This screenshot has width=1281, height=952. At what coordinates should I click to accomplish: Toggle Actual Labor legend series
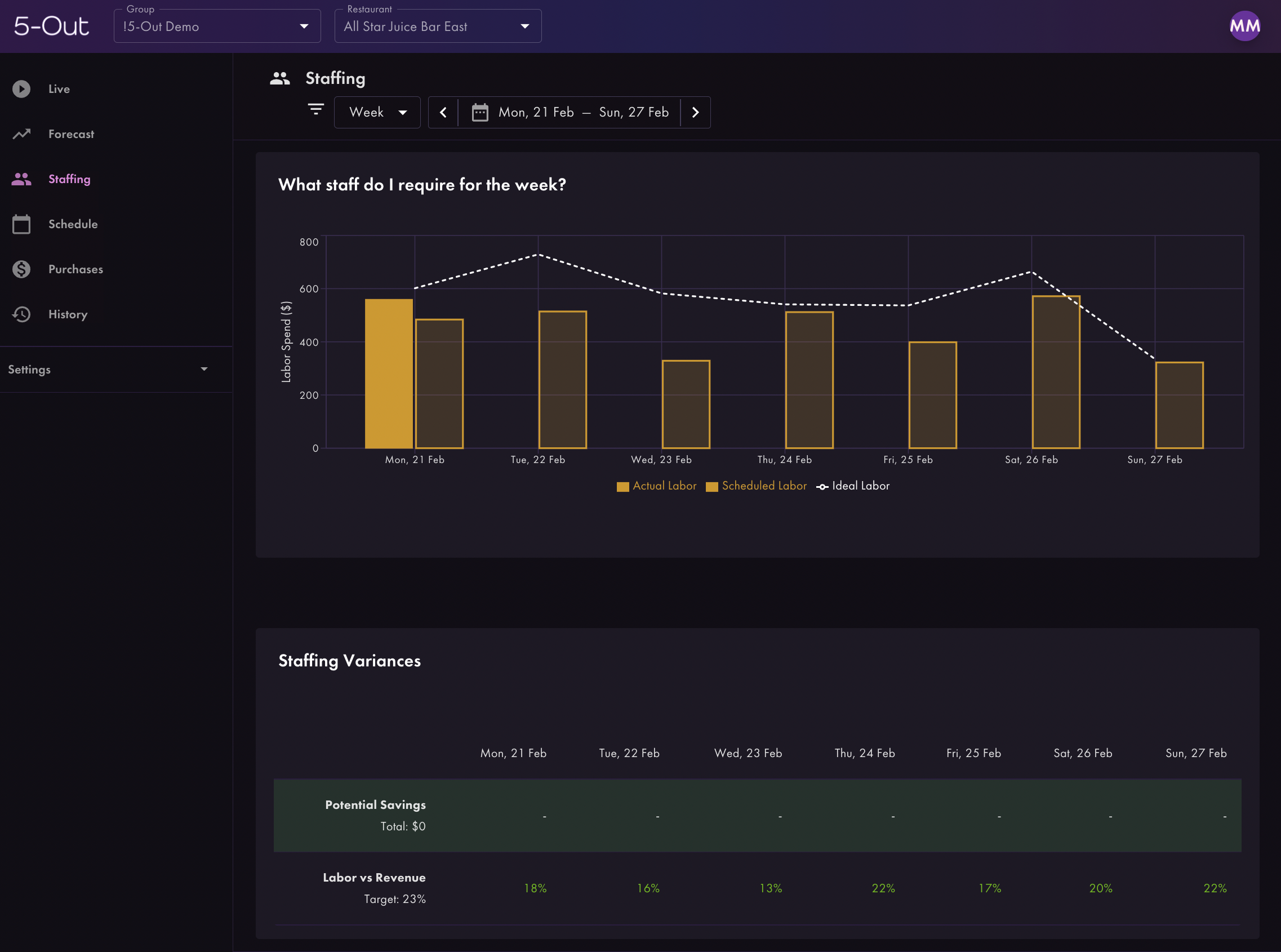(x=656, y=486)
